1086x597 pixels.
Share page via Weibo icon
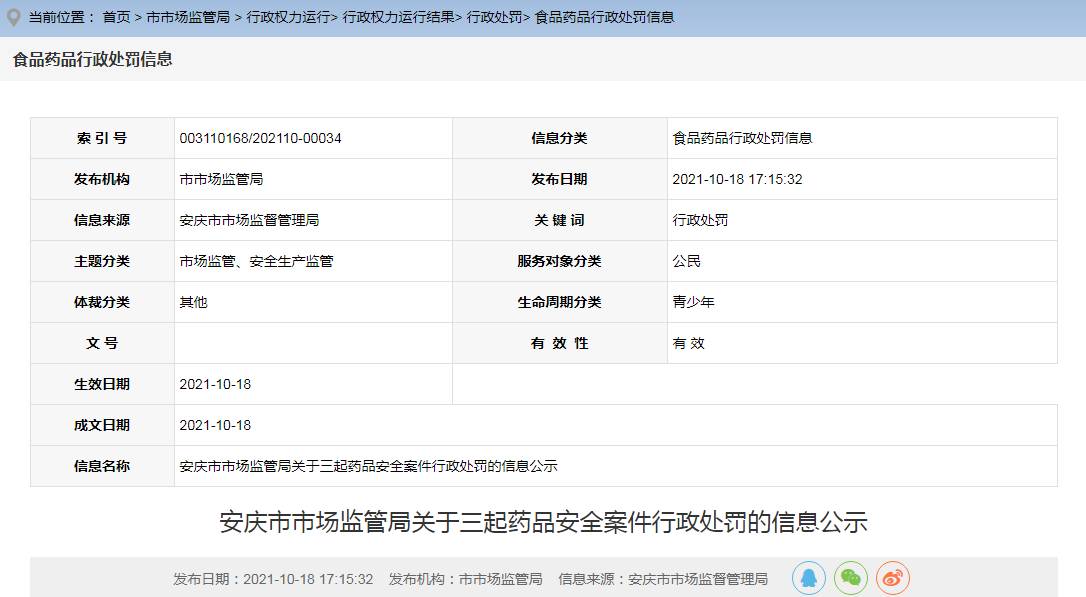click(x=893, y=578)
